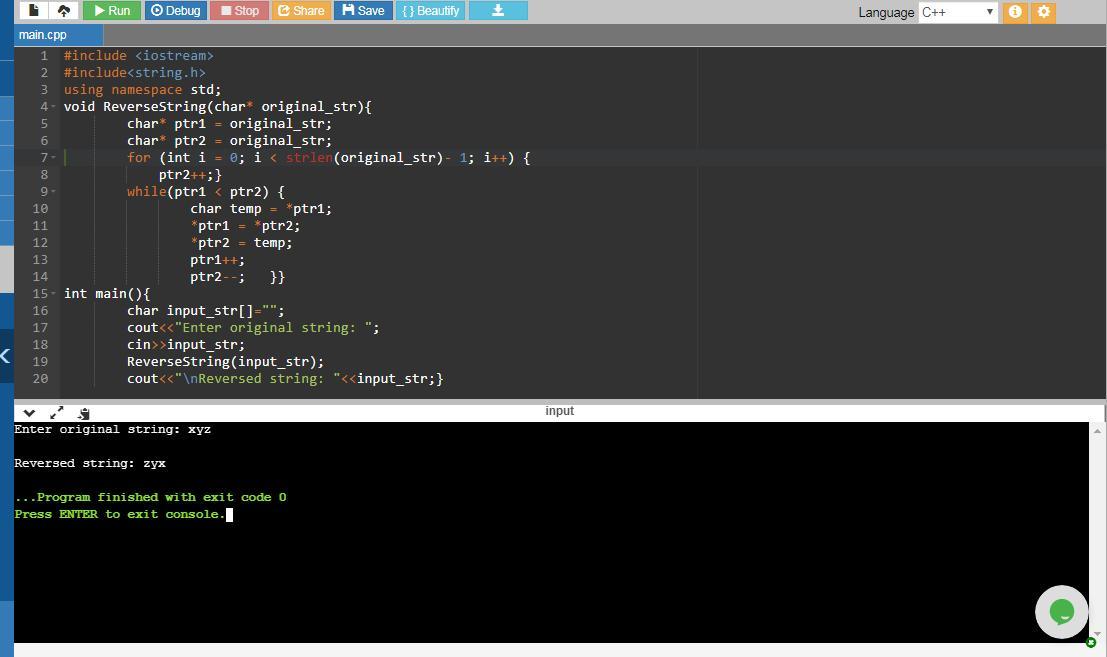Beautify the source code
This screenshot has height=657, width=1107.
tap(430, 11)
